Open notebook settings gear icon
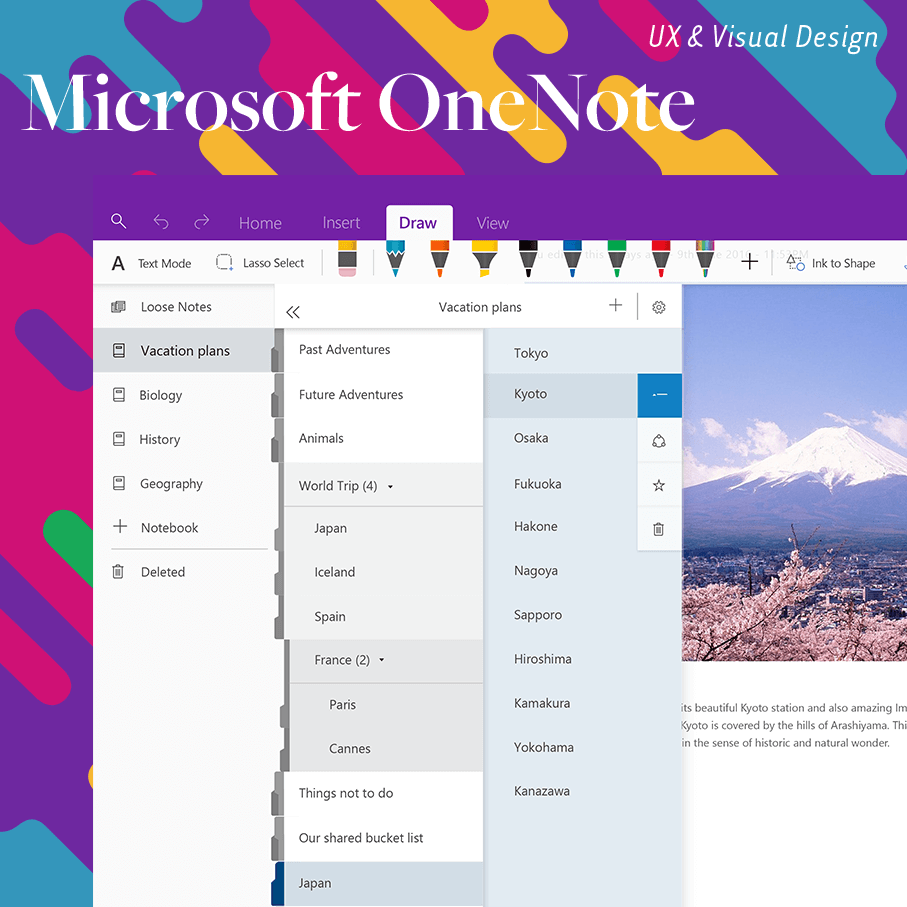The height and width of the screenshot is (907, 907). click(x=658, y=307)
